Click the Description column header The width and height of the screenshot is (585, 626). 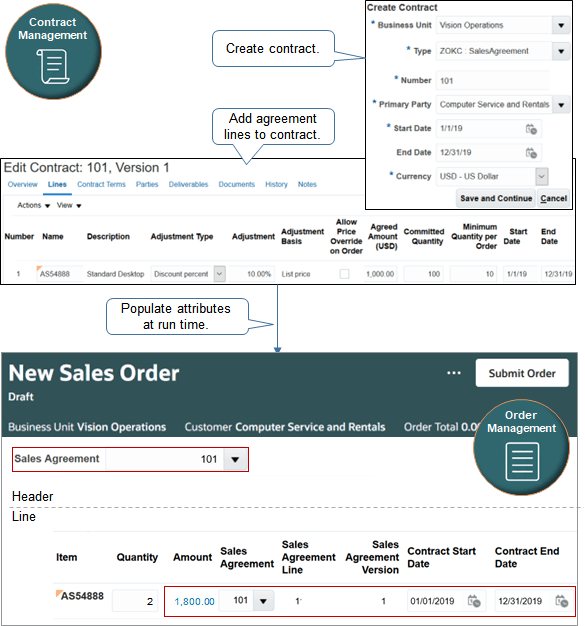108,236
